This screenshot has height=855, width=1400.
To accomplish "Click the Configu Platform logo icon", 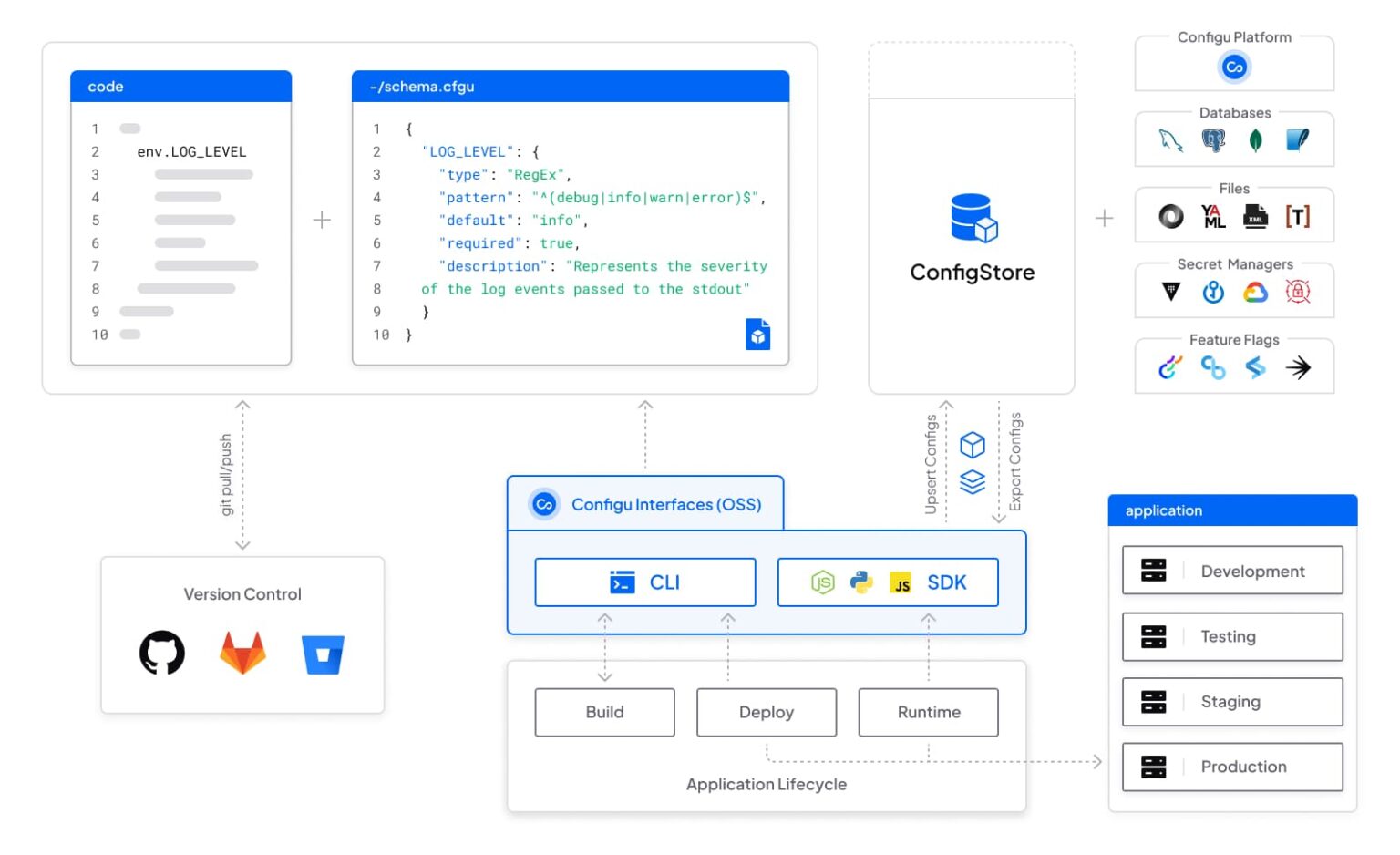I will (x=1233, y=67).
